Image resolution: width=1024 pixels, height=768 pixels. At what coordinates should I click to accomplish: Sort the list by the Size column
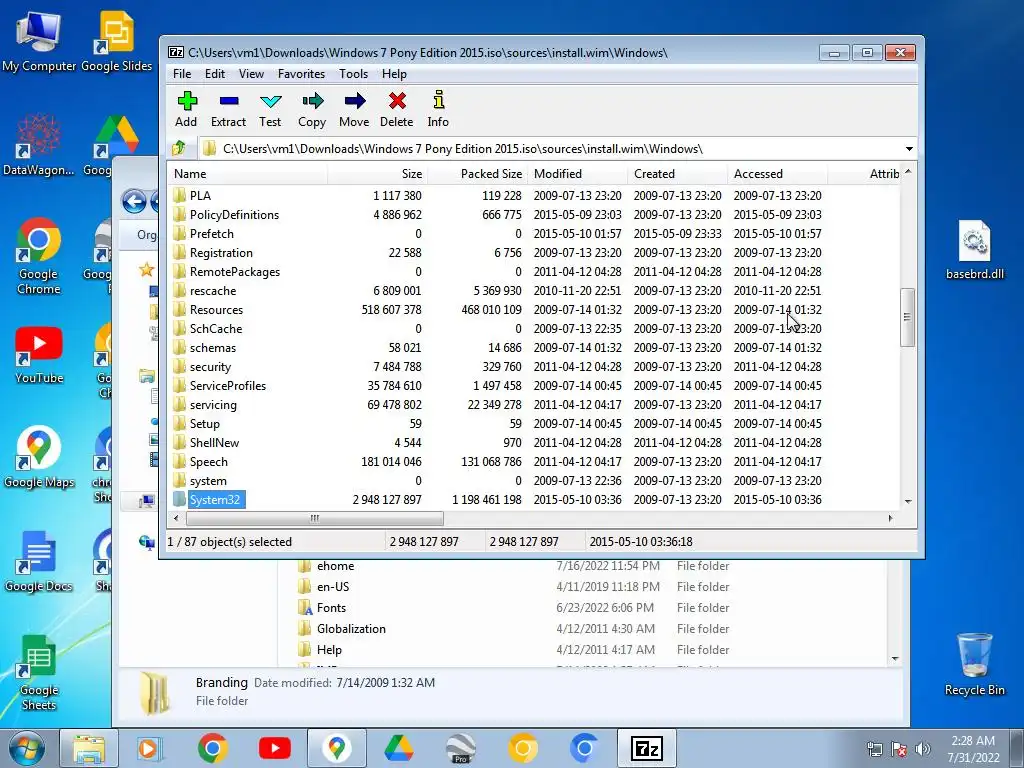(x=377, y=174)
